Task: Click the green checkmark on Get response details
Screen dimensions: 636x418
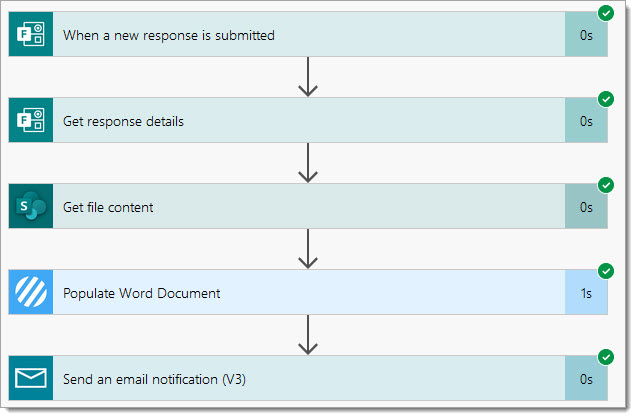Action: (x=606, y=99)
